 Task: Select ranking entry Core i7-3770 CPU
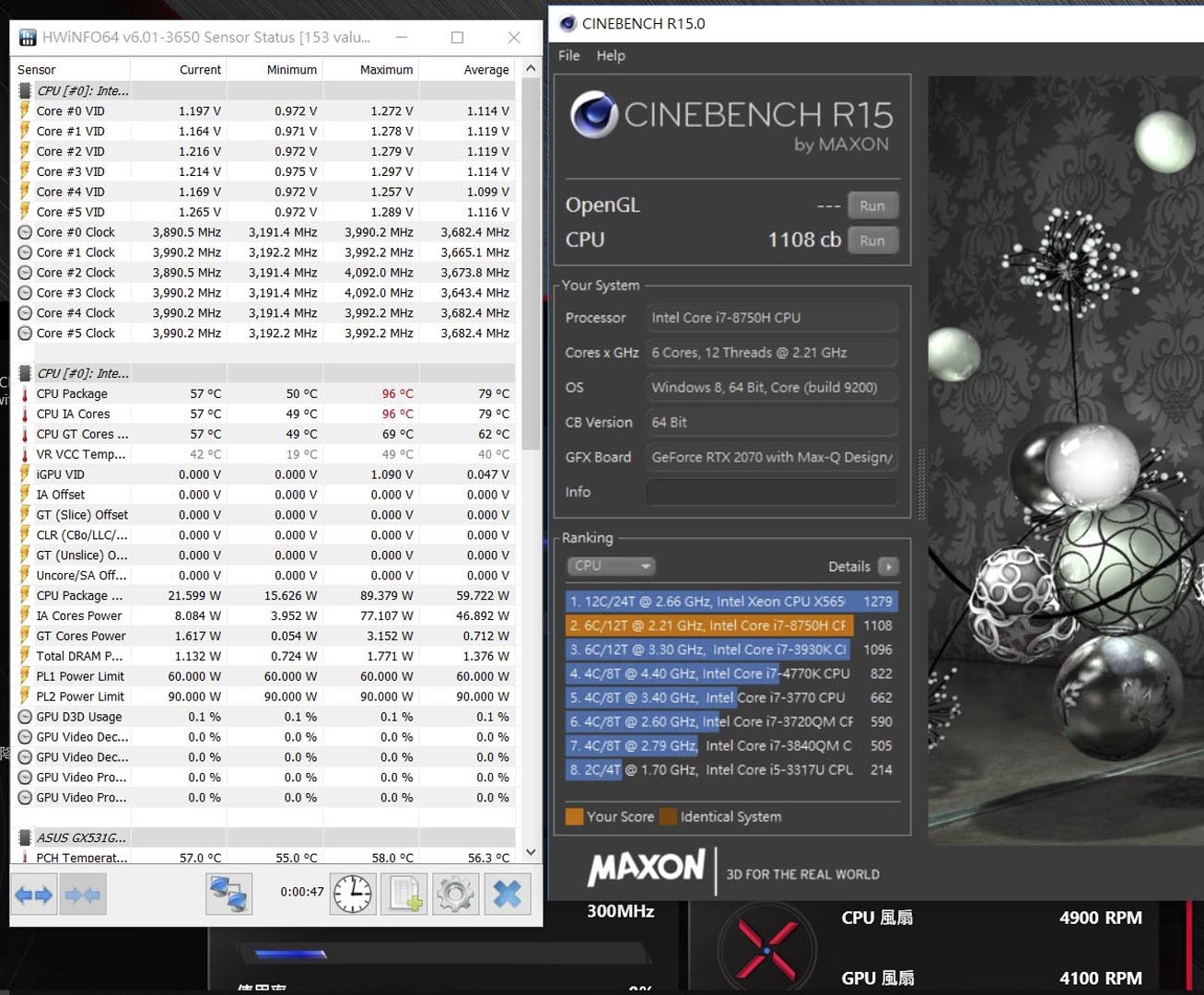pos(731,697)
